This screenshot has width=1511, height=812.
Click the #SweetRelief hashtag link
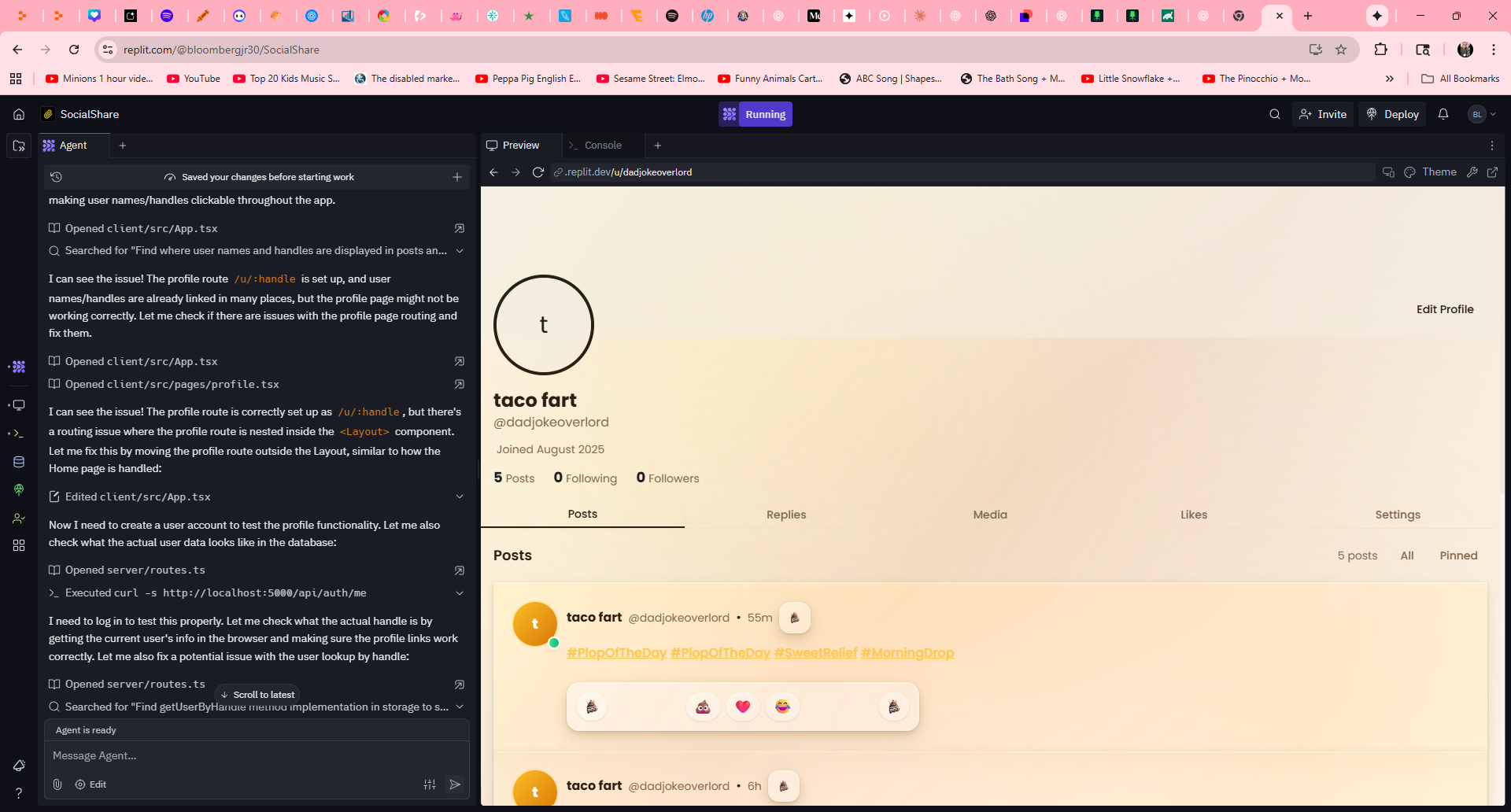pos(815,653)
